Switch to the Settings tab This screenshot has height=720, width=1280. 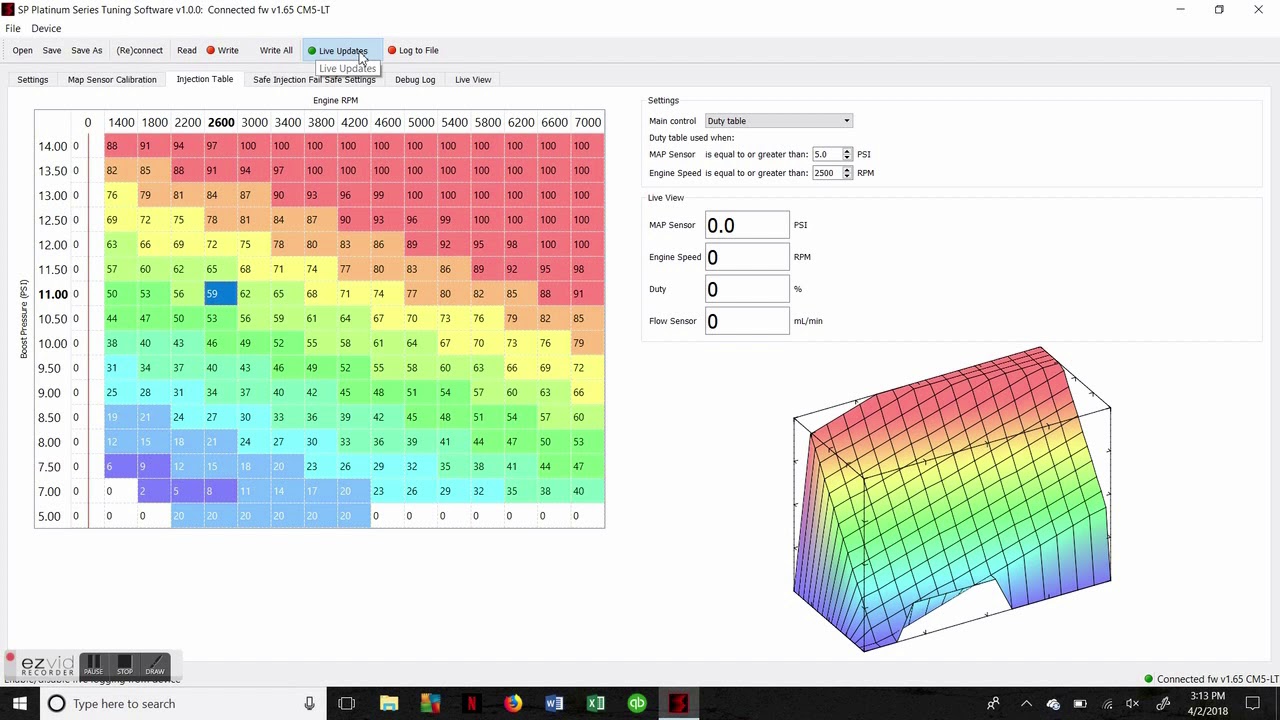click(x=32, y=79)
